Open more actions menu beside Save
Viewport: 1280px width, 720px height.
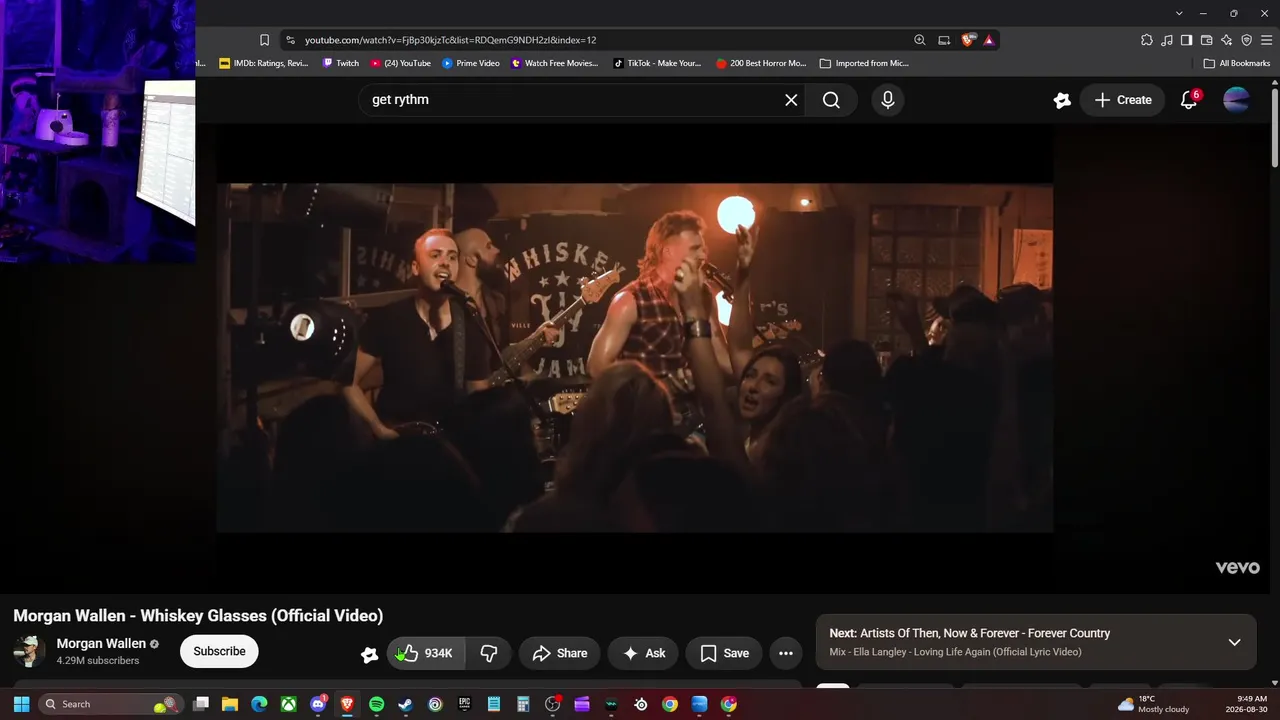(786, 653)
